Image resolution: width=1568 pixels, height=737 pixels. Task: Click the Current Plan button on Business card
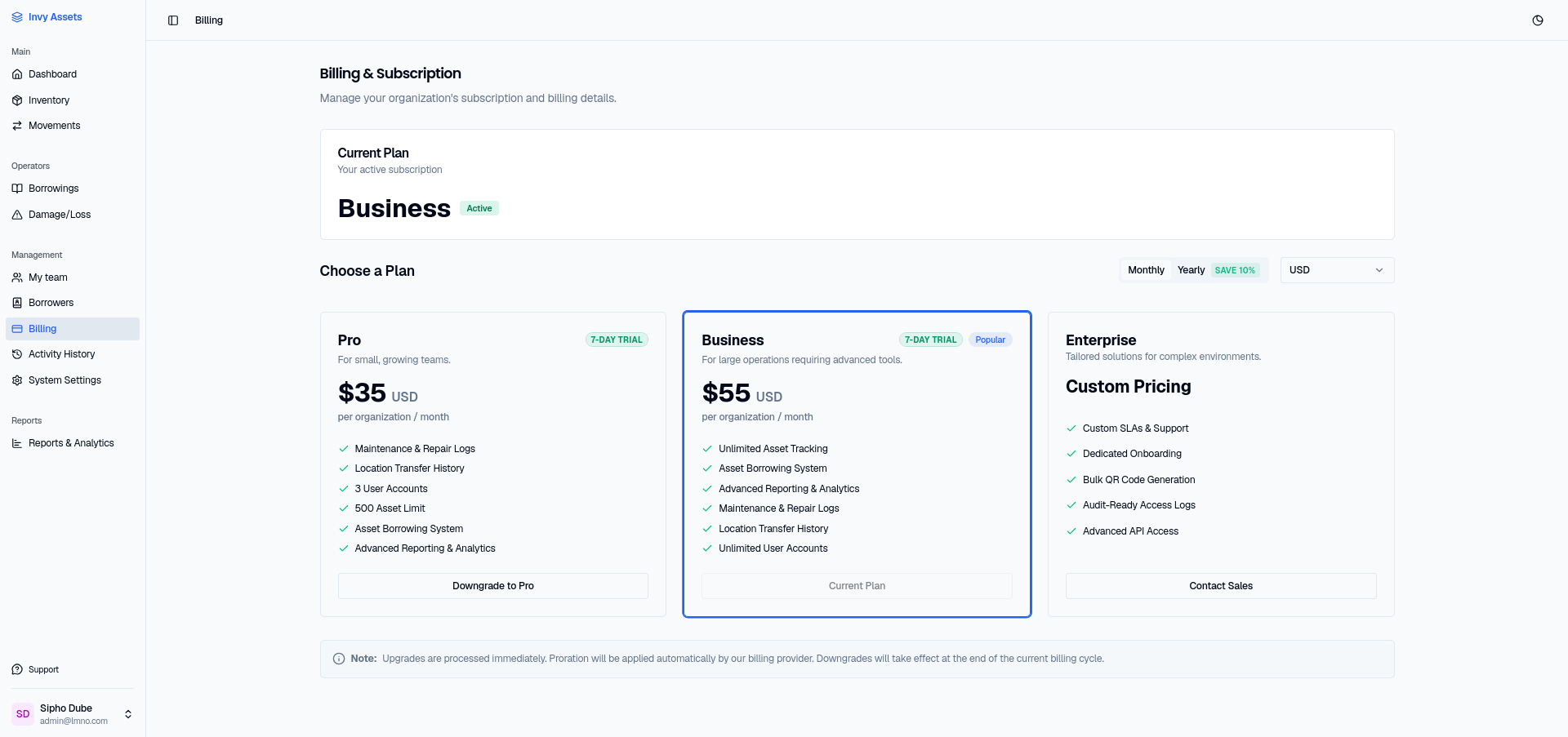click(857, 586)
